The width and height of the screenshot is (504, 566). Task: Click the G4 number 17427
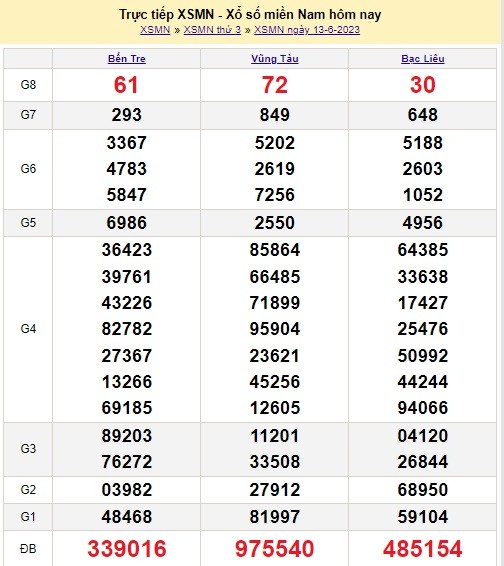coord(423,303)
